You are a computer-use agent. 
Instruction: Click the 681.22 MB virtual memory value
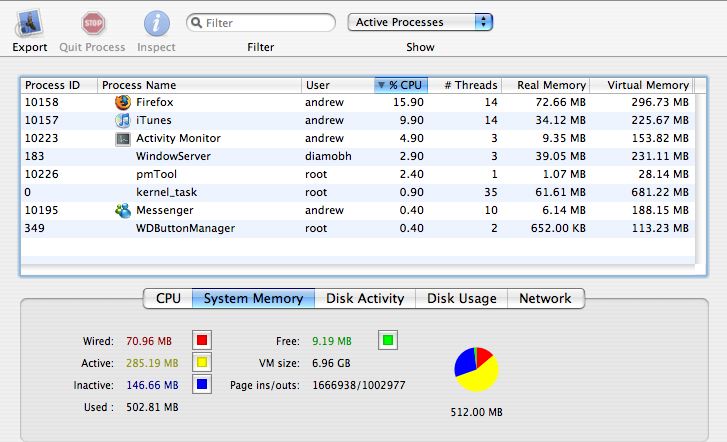(660, 192)
